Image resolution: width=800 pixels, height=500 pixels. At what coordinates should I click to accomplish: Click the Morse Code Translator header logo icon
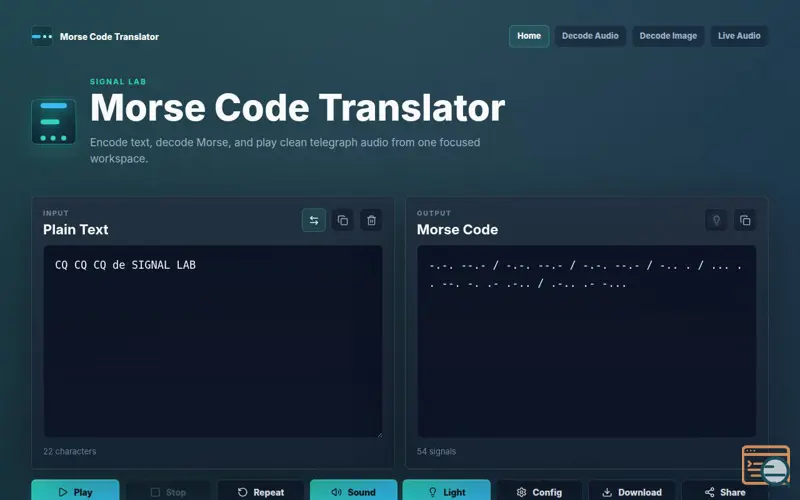tap(42, 36)
